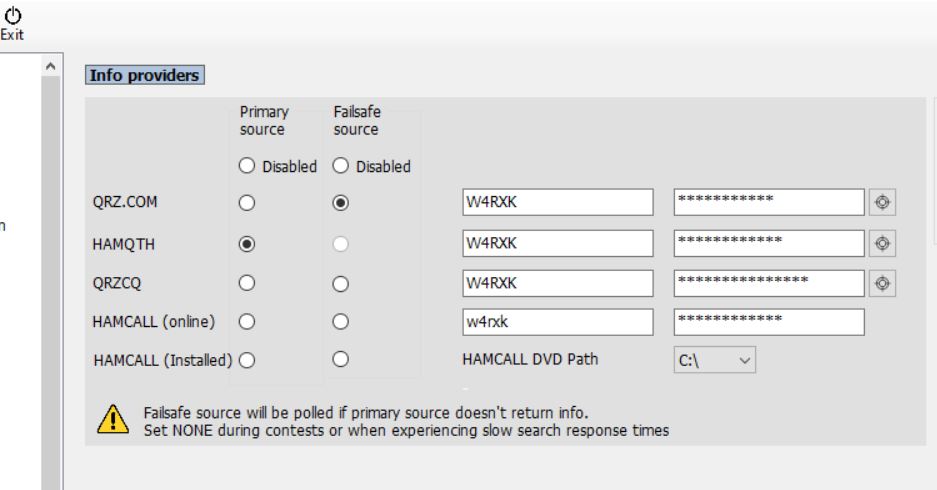Click the Failsafe source column header

[357, 121]
